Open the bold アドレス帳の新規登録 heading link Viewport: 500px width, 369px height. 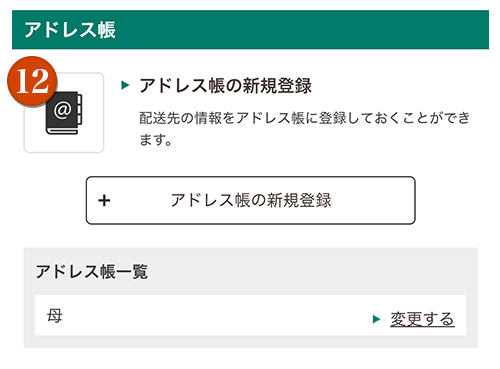pyautogui.click(x=226, y=86)
